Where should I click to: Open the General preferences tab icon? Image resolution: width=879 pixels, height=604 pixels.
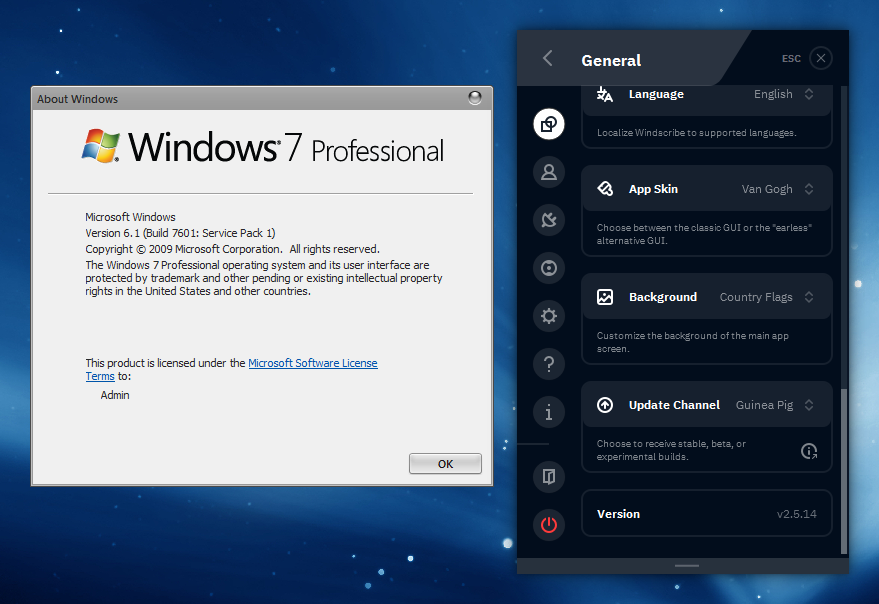[548, 124]
